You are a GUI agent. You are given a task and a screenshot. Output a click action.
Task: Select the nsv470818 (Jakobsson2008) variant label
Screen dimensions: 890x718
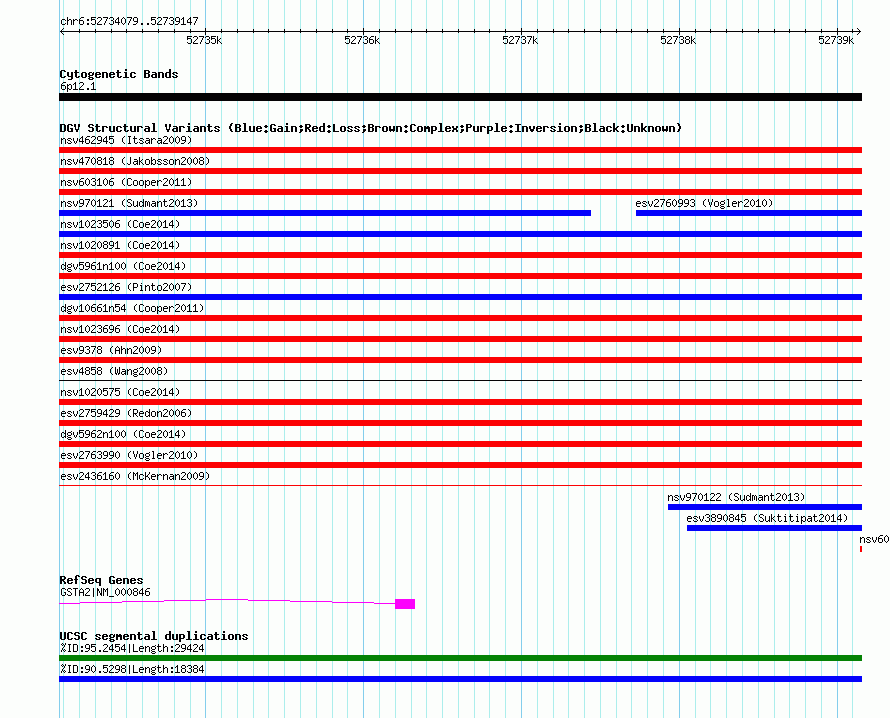point(135,161)
